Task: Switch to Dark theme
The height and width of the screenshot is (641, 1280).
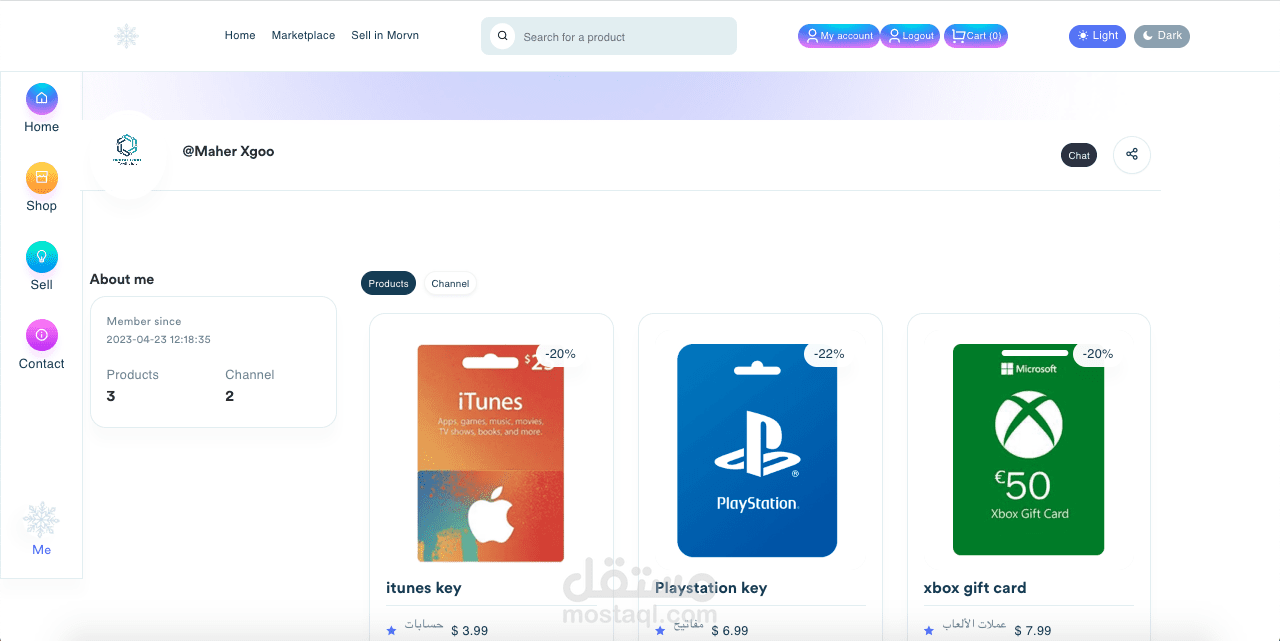Action: 1162,36
